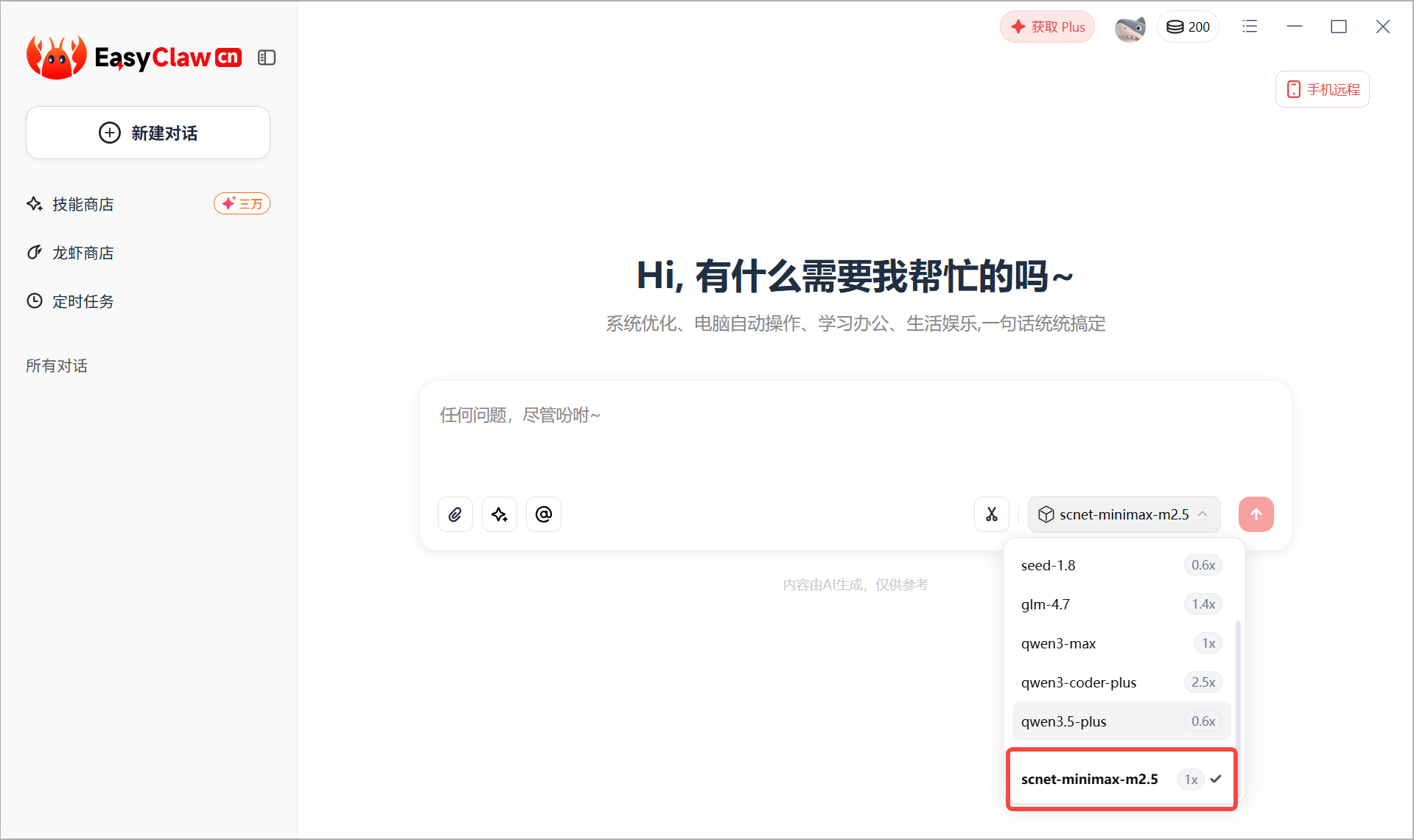Viewport: 1414px width, 840px height.
Task: Click the scissors icon next to model selector
Action: 991,514
